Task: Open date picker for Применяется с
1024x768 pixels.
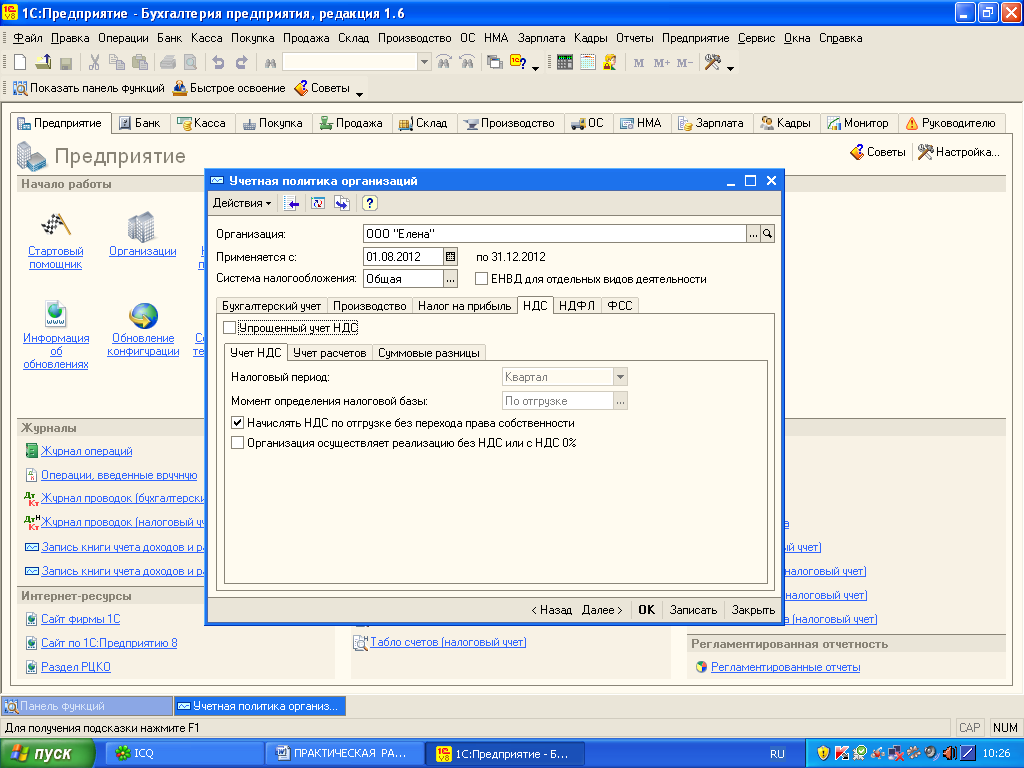Action: (451, 257)
